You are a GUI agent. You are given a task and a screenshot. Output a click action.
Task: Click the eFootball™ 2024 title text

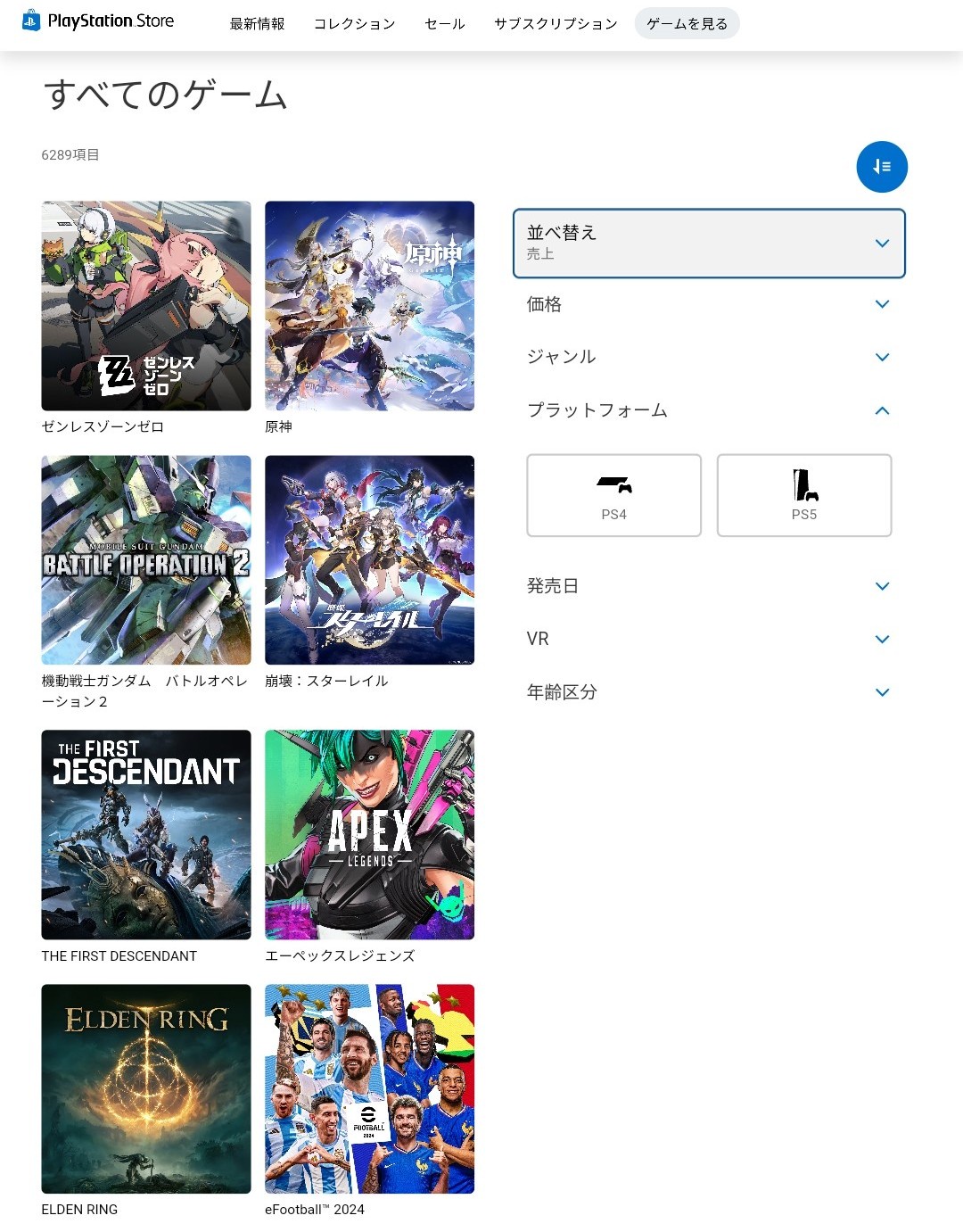[x=315, y=1210]
